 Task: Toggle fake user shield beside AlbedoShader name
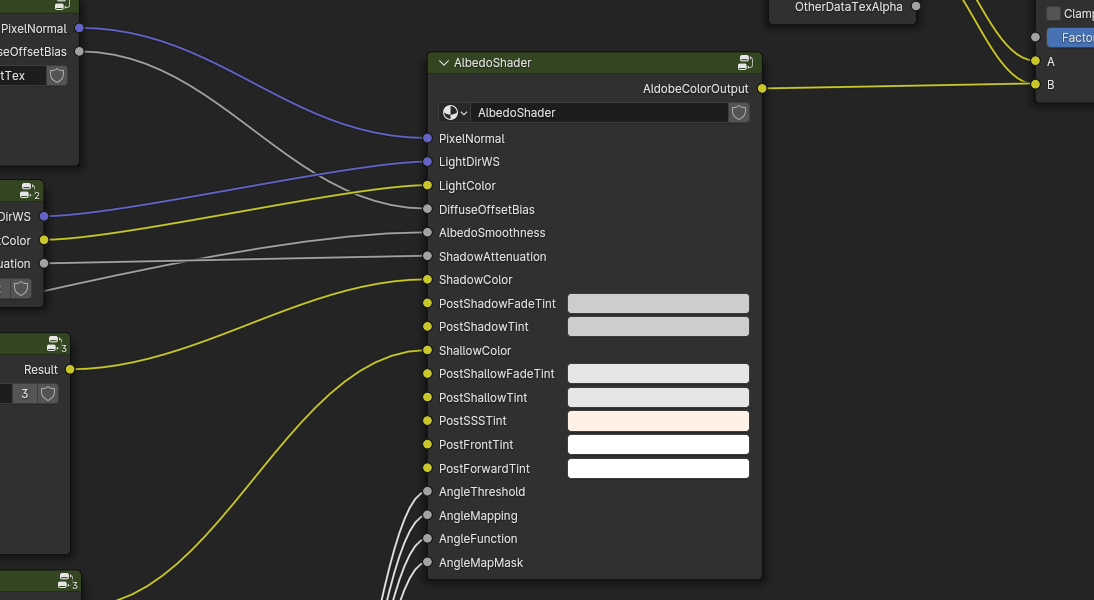click(x=739, y=113)
